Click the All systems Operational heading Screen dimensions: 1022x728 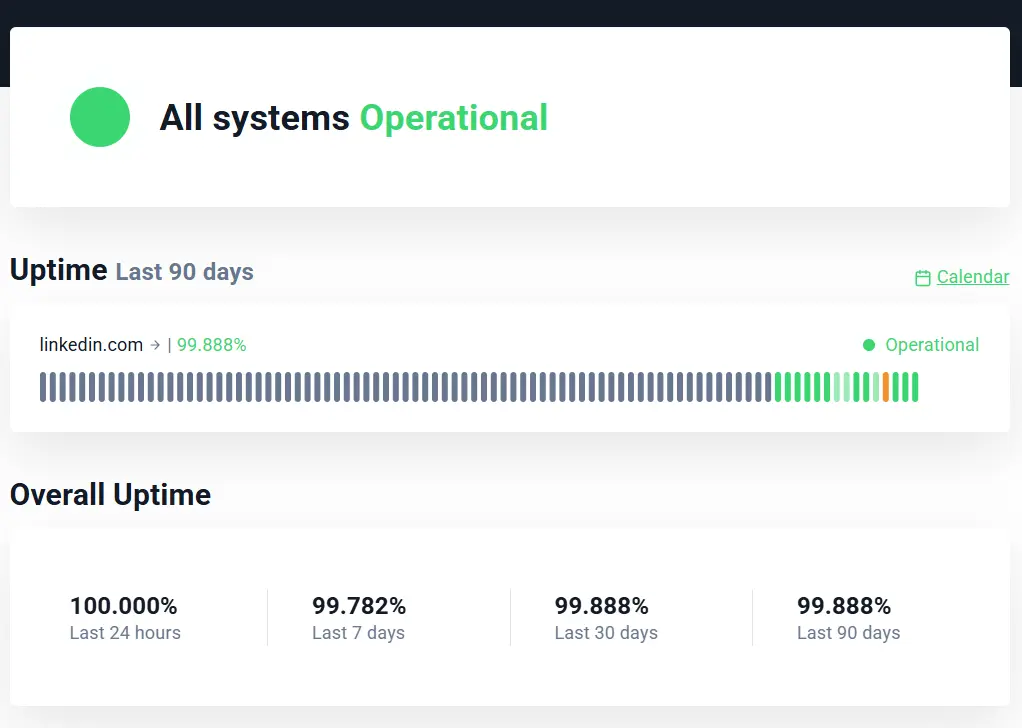click(354, 118)
